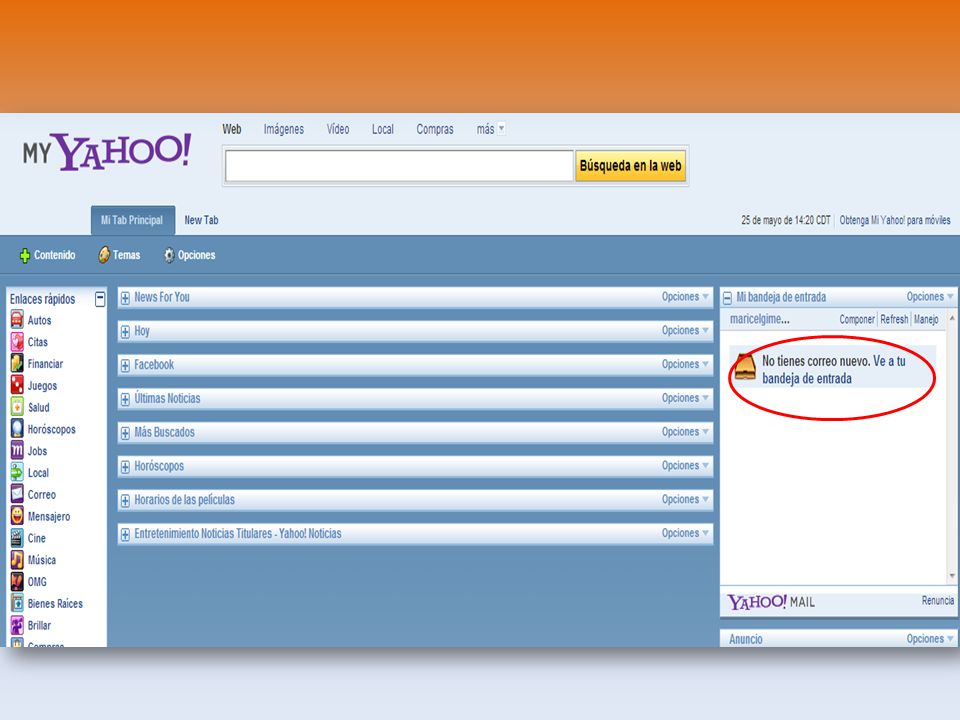Expand the Horóscopos module
The height and width of the screenshot is (720, 960).
pyautogui.click(x=125, y=467)
